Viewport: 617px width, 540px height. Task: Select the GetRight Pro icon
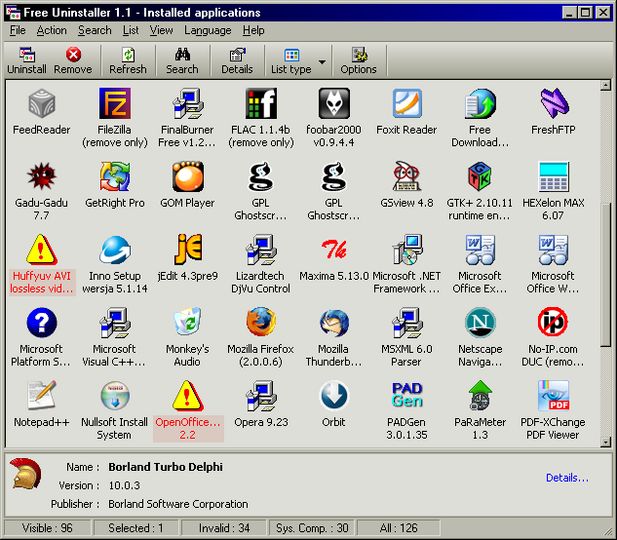(x=115, y=176)
